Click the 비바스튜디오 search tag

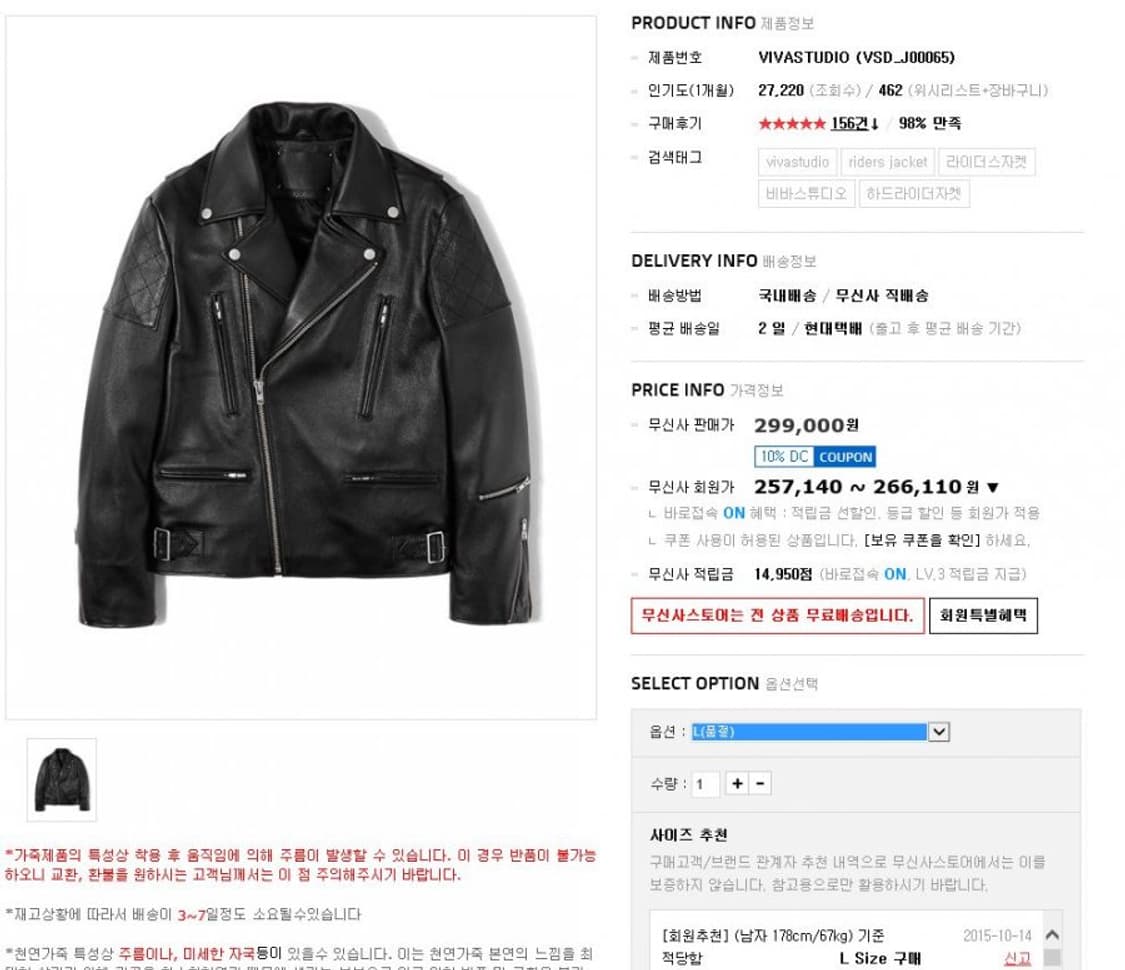806,194
